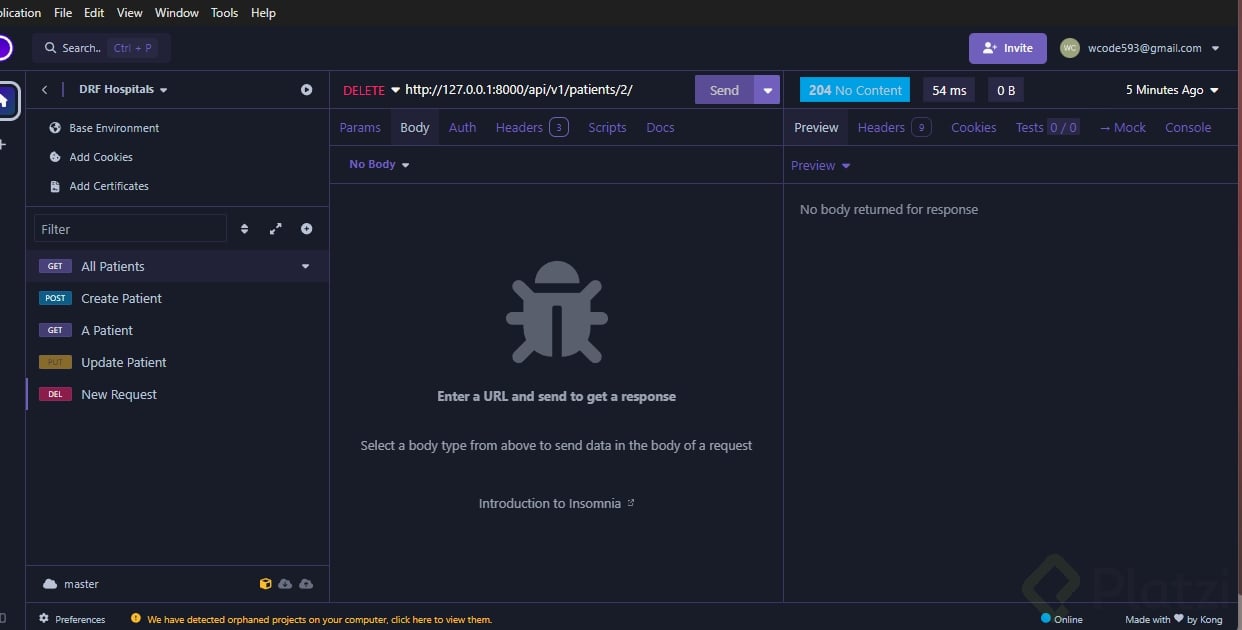Screen dimensions: 1242x630
Task: Open the 5 Minutes Ago history dropdown
Action: [x=1172, y=90]
